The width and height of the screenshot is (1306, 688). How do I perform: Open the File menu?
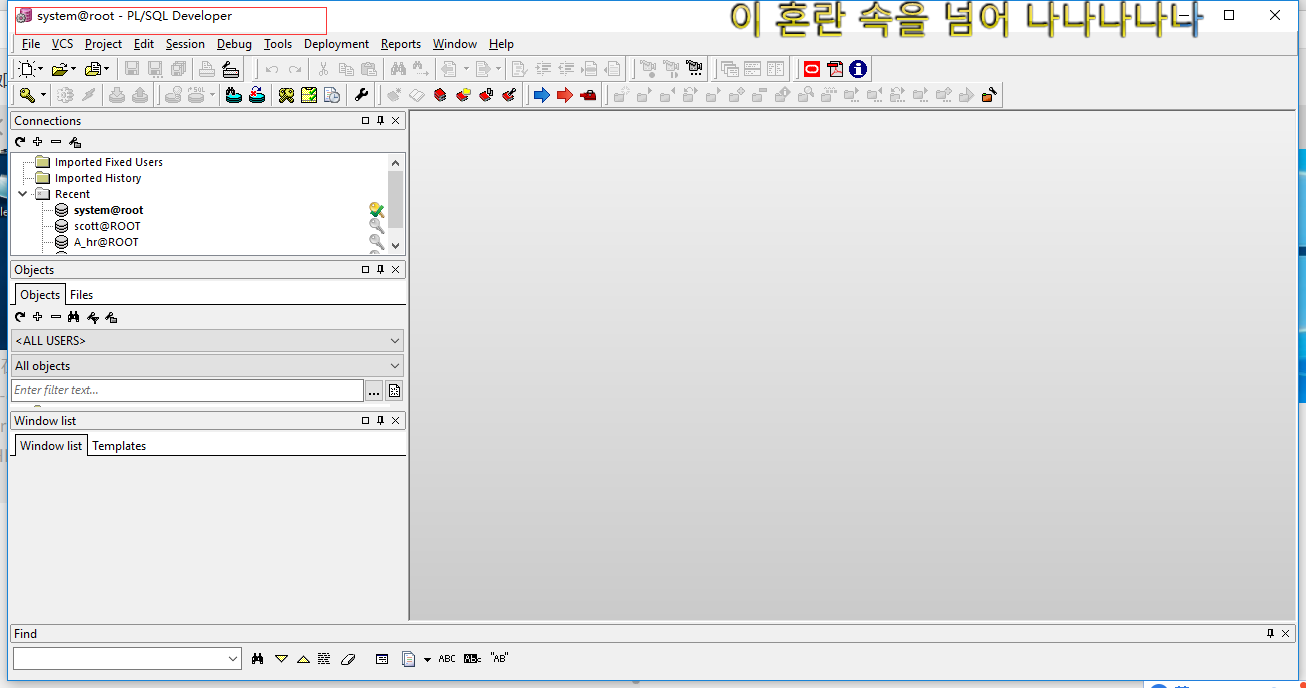(x=31, y=44)
